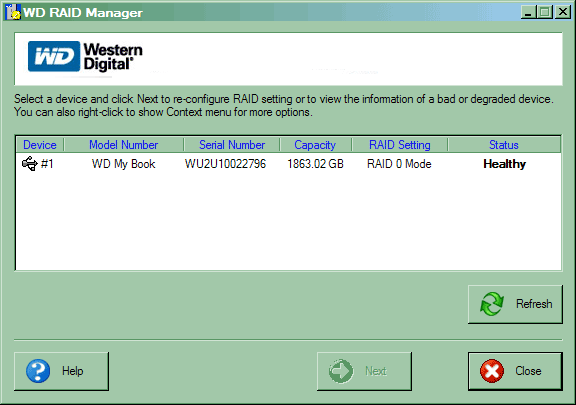Sort by Capacity column header
The height and width of the screenshot is (405, 576).
point(315,145)
